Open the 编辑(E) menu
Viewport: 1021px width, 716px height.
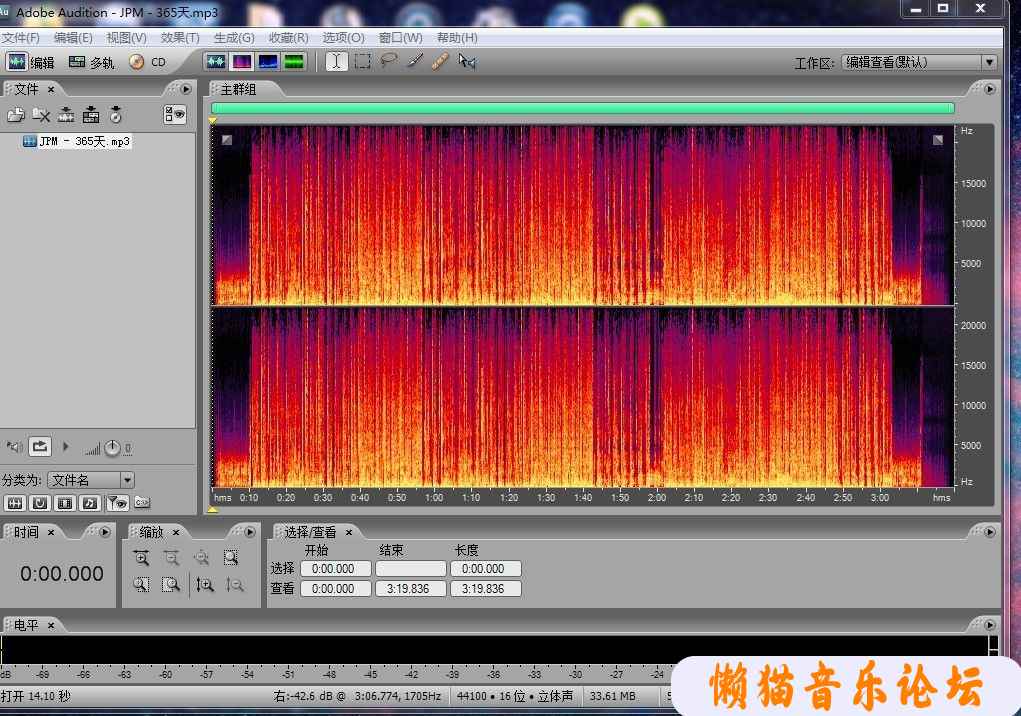click(x=73, y=38)
